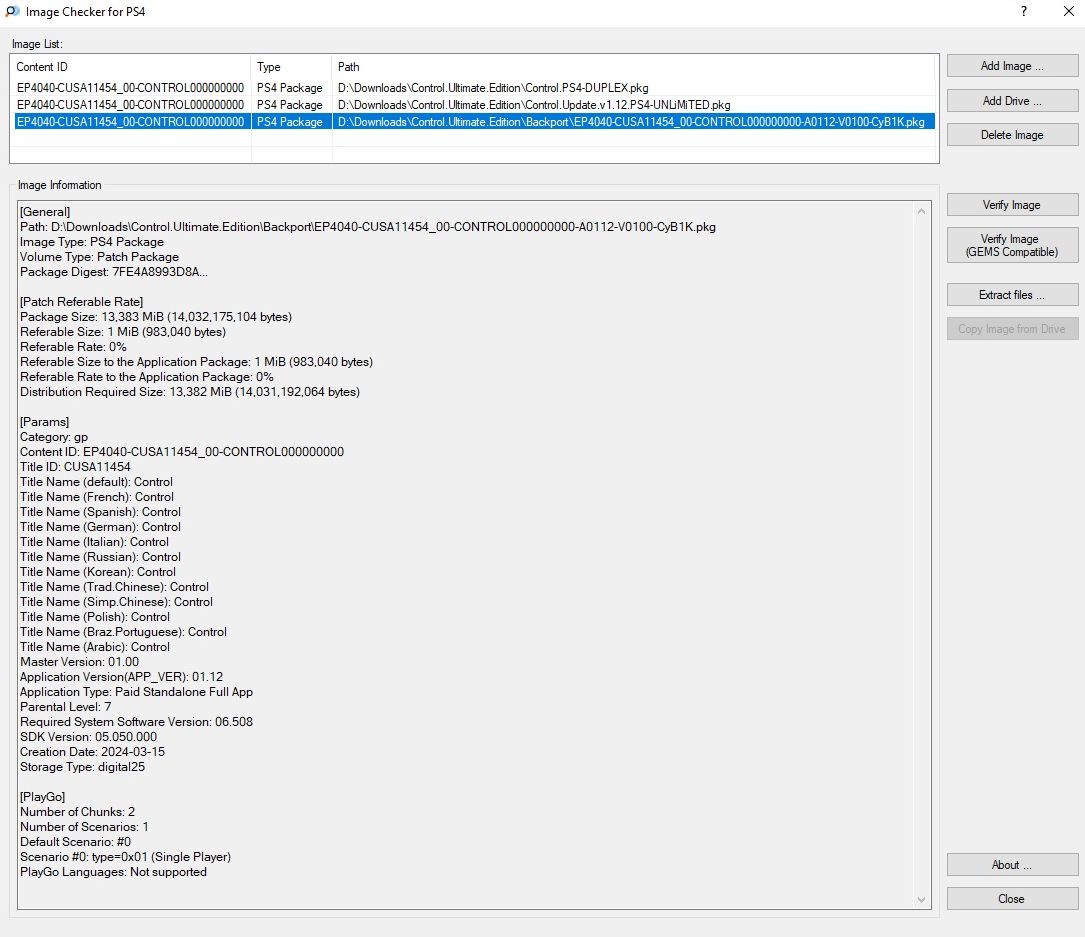1085x937 pixels.
Task: Click the scroll down arrow in Image Information
Action: [922, 900]
